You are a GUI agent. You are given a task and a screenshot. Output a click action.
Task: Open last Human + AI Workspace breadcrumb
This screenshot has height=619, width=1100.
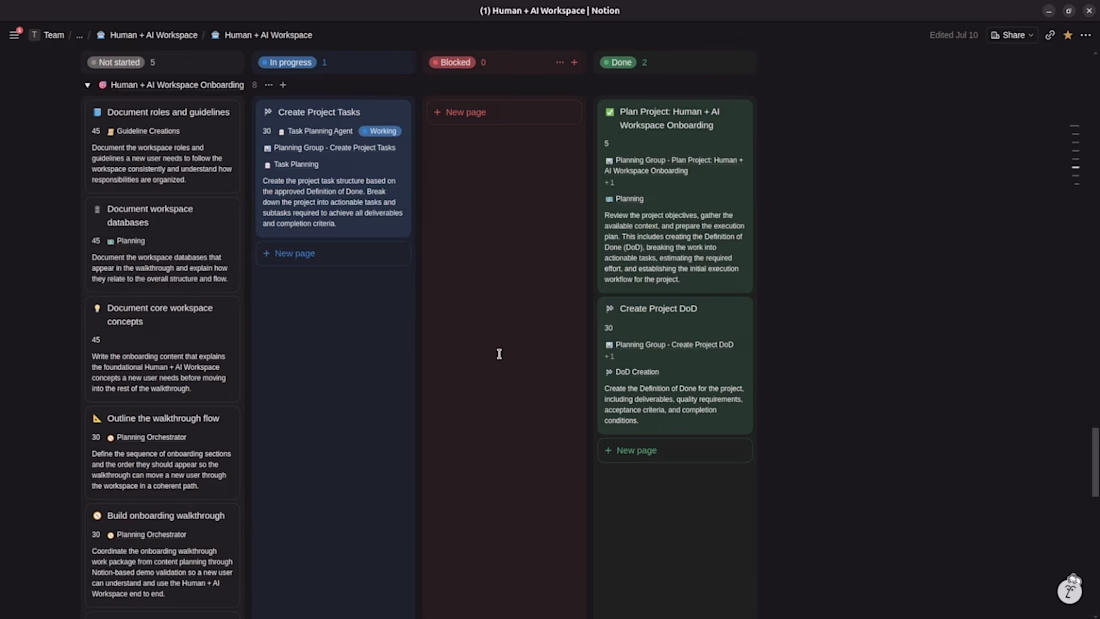261,35
